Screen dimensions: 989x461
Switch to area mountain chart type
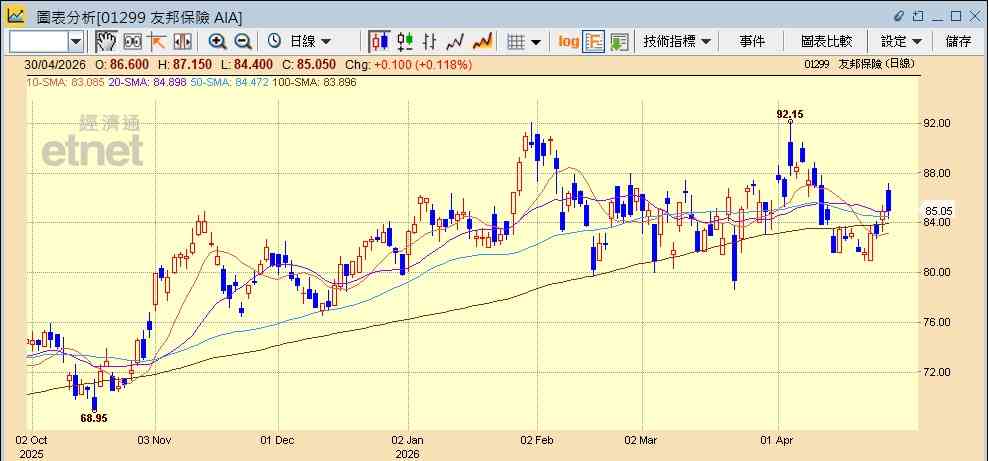[x=483, y=42]
